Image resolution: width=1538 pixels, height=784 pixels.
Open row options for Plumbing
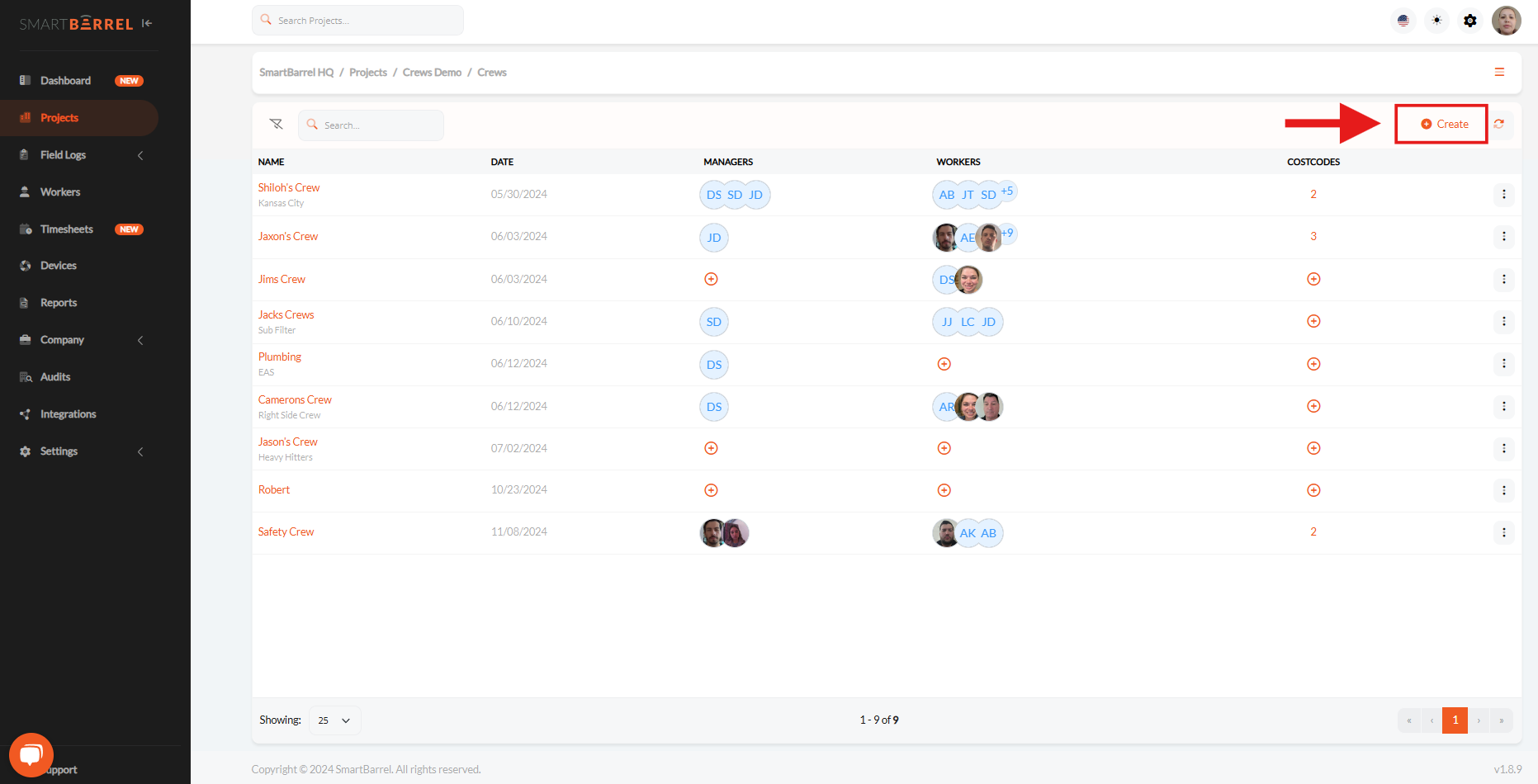(x=1503, y=364)
